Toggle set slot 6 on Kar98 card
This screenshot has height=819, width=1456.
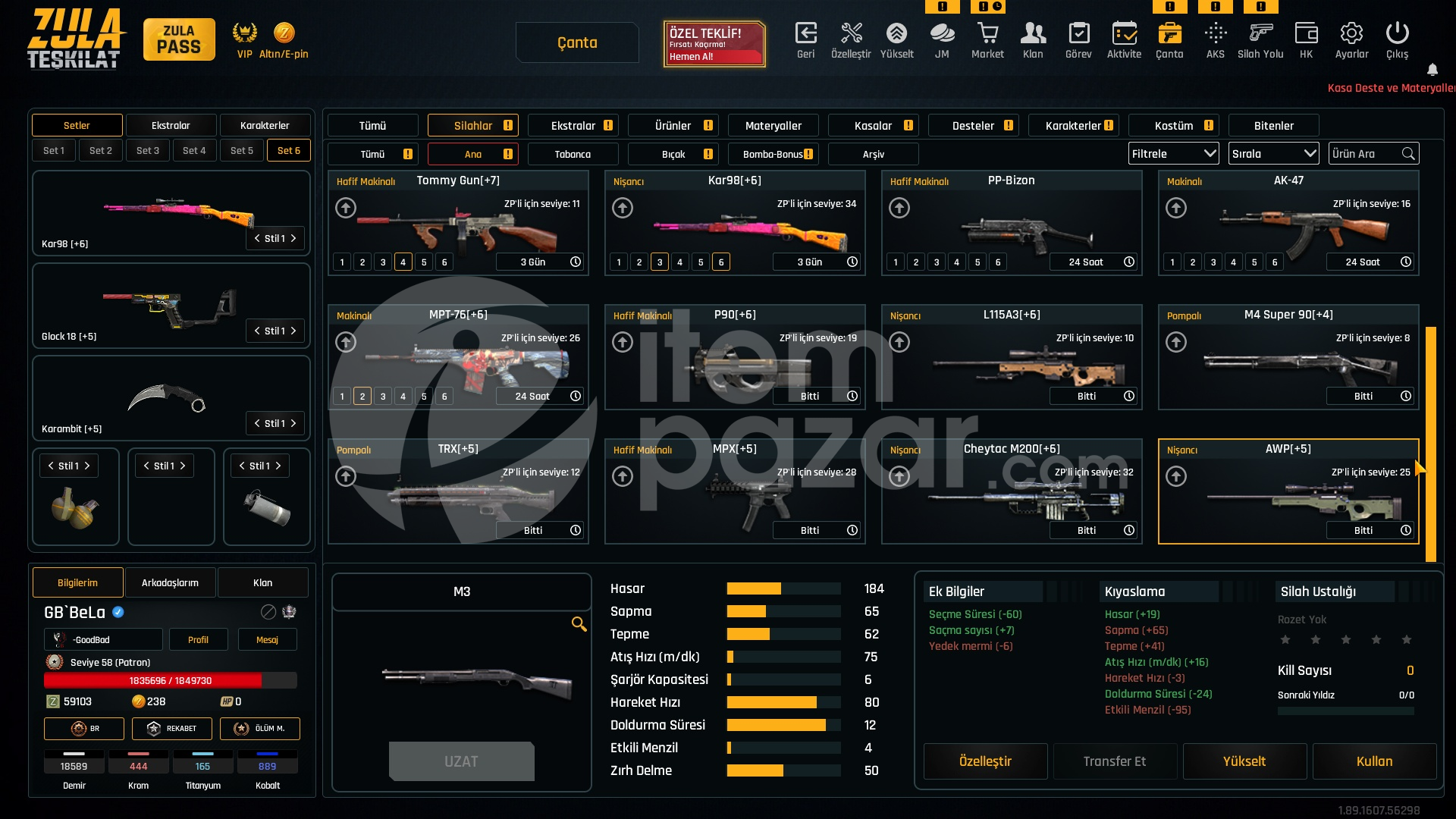[x=721, y=262]
